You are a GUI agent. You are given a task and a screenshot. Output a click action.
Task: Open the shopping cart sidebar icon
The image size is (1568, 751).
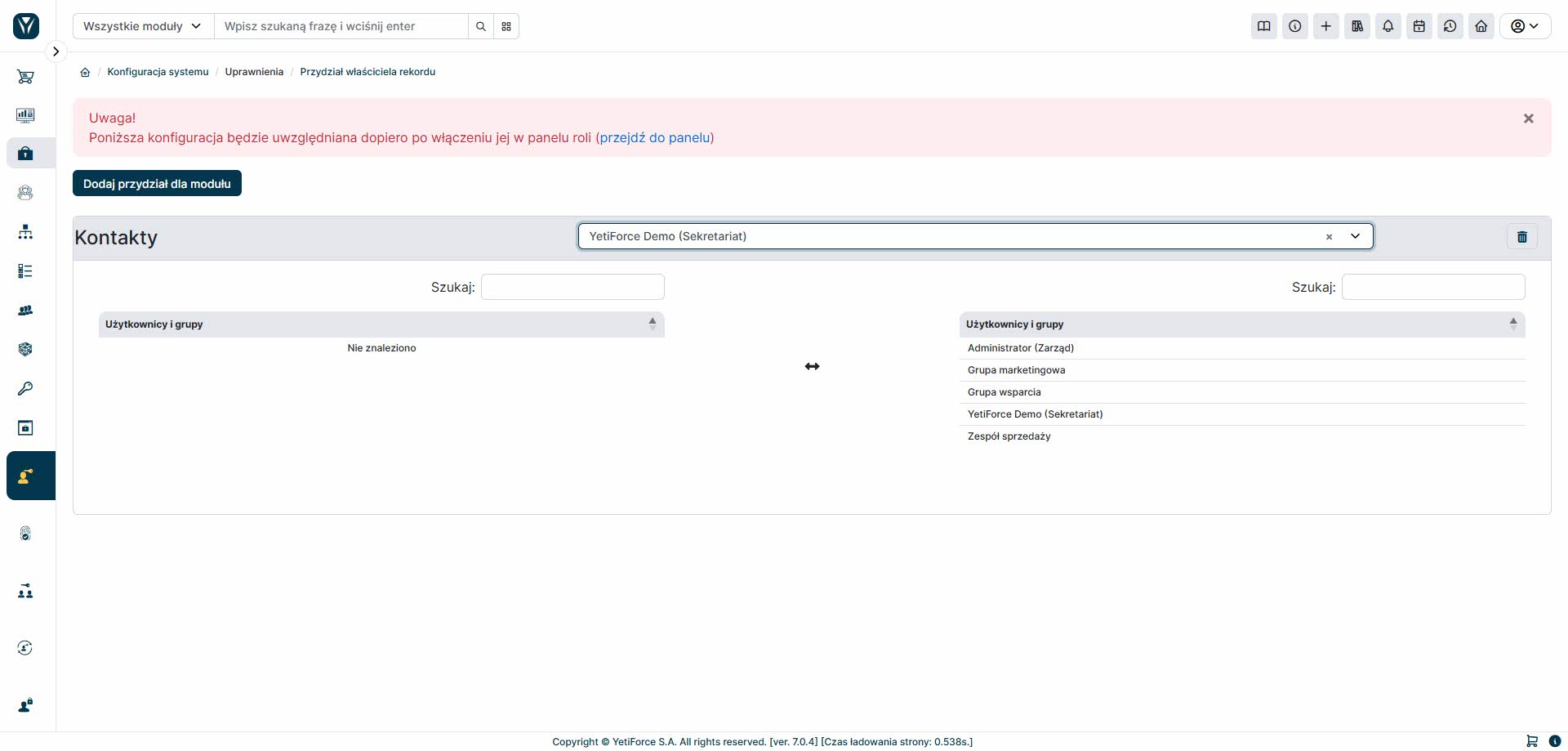click(25, 77)
